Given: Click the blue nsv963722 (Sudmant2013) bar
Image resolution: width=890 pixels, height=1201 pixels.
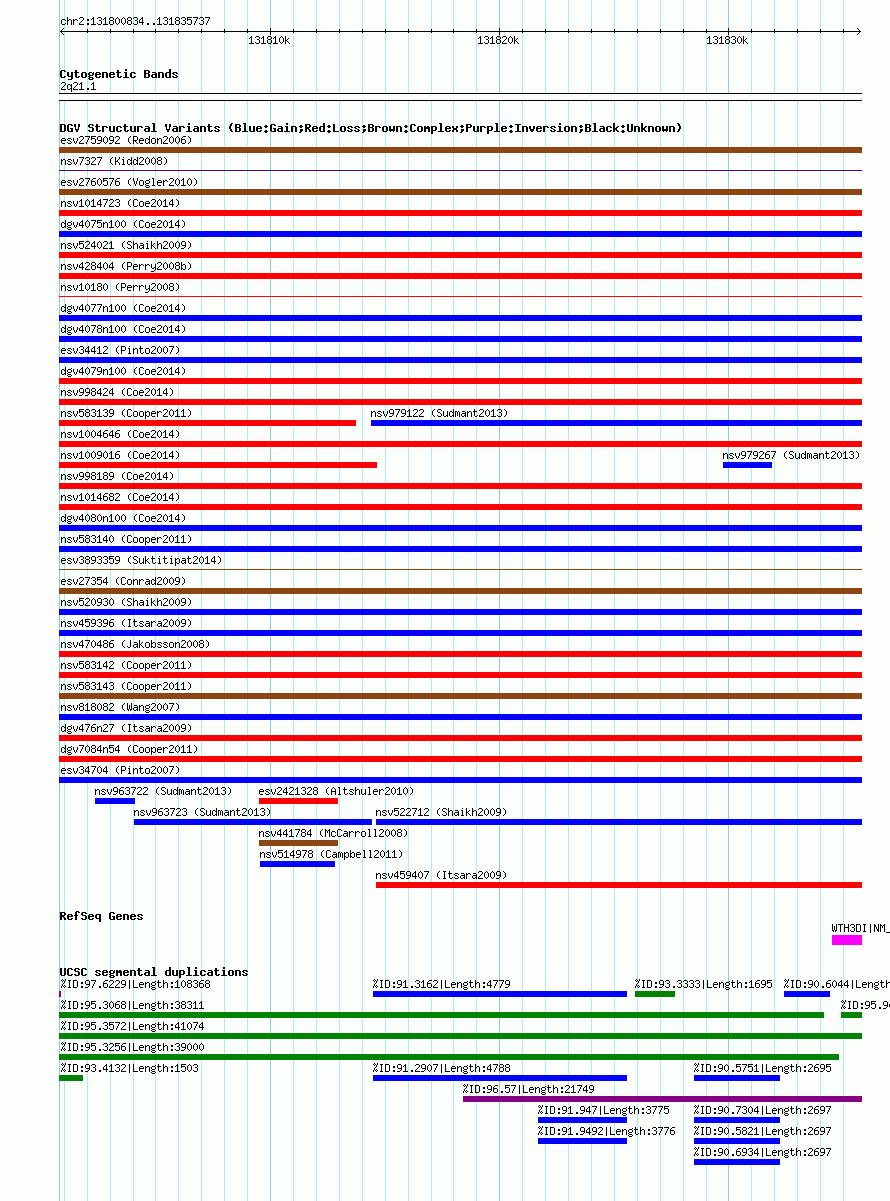Looking at the screenshot, I should click(114, 801).
